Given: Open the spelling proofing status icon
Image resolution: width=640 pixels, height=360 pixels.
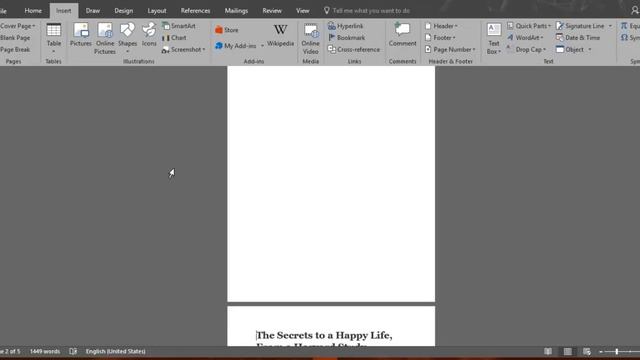Looking at the screenshot, I should click(x=73, y=351).
